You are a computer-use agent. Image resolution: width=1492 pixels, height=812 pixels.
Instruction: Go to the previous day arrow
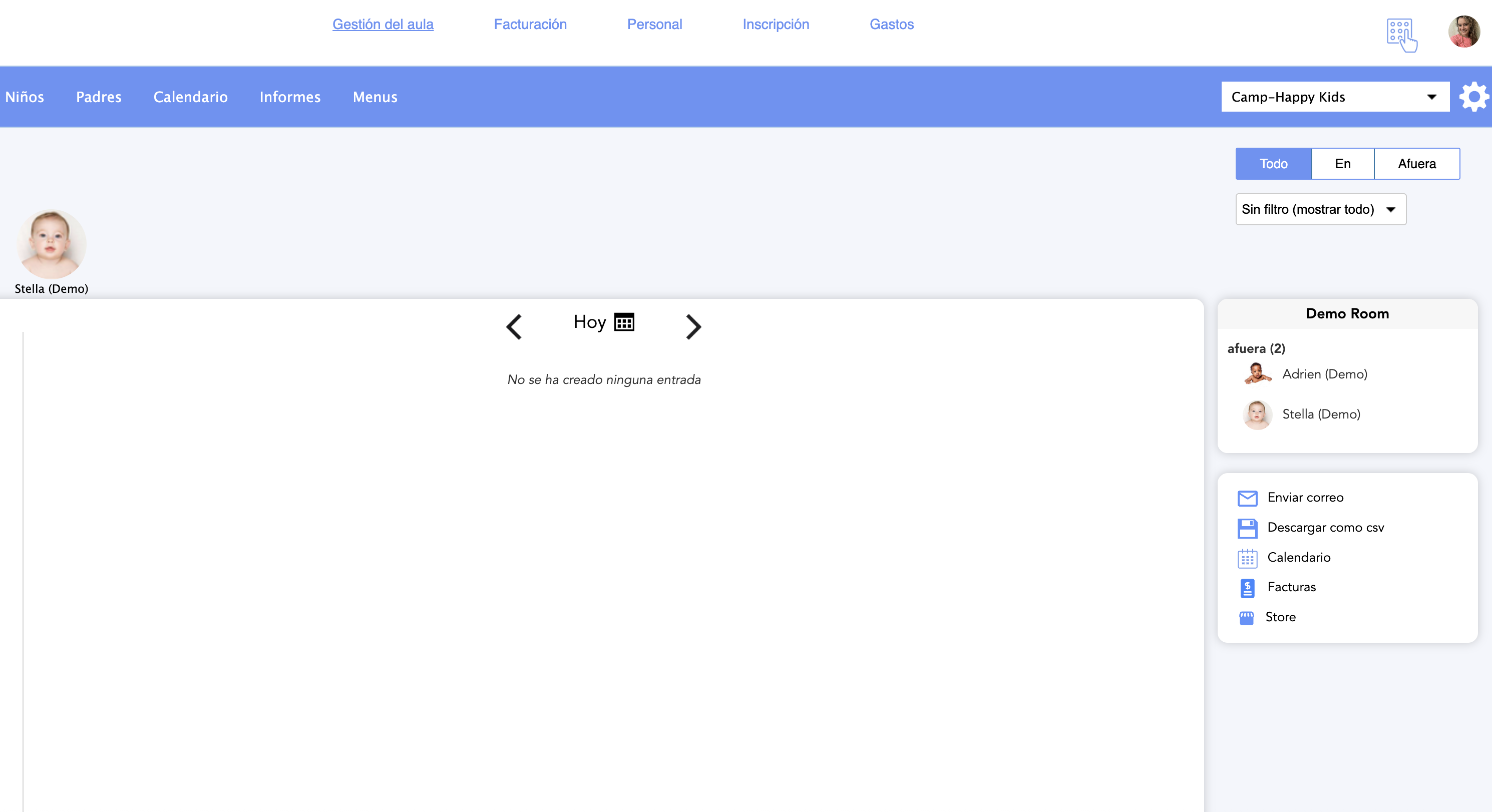(x=514, y=327)
